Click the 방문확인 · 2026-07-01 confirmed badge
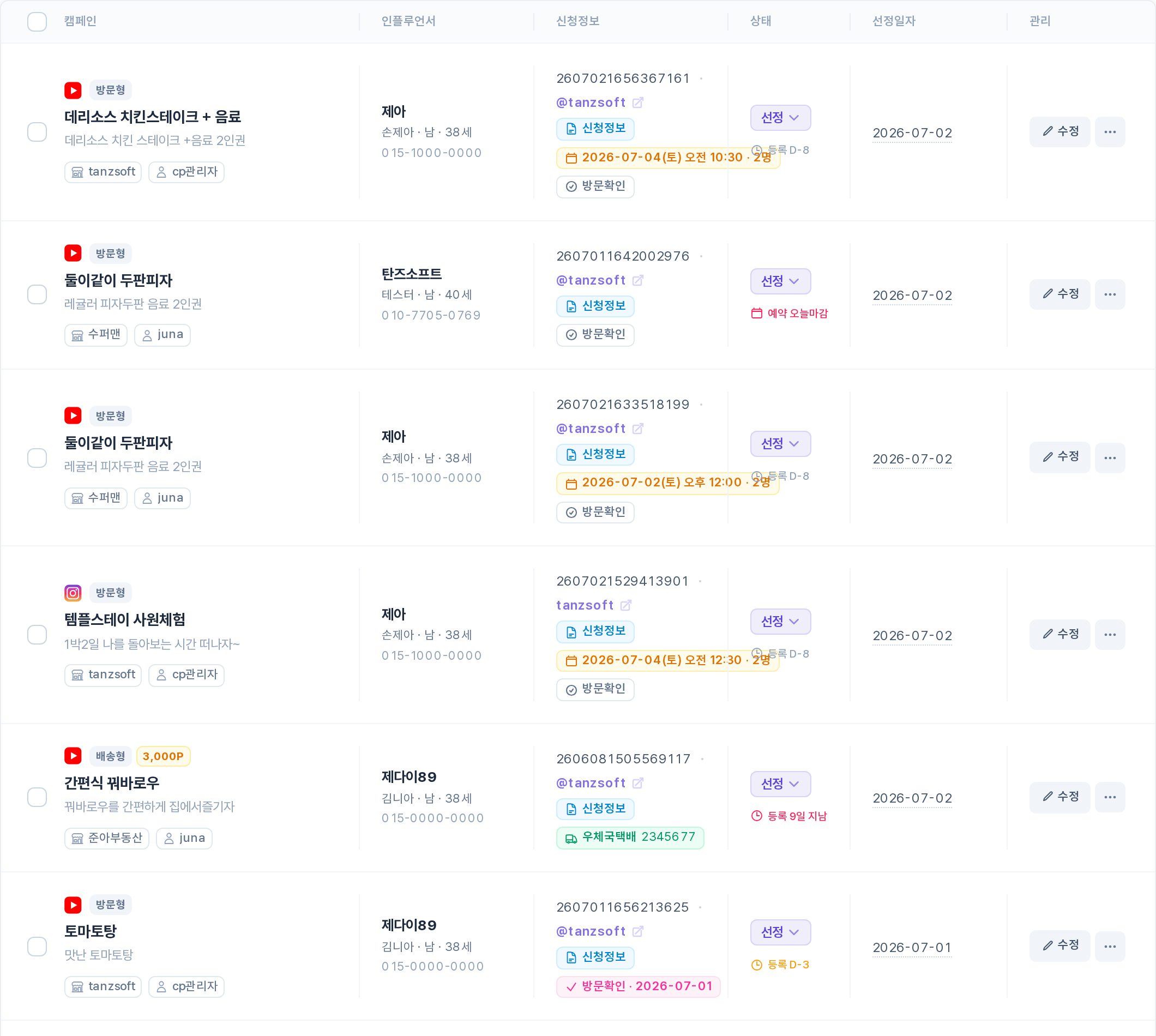Image resolution: width=1156 pixels, height=1036 pixels. [x=639, y=986]
